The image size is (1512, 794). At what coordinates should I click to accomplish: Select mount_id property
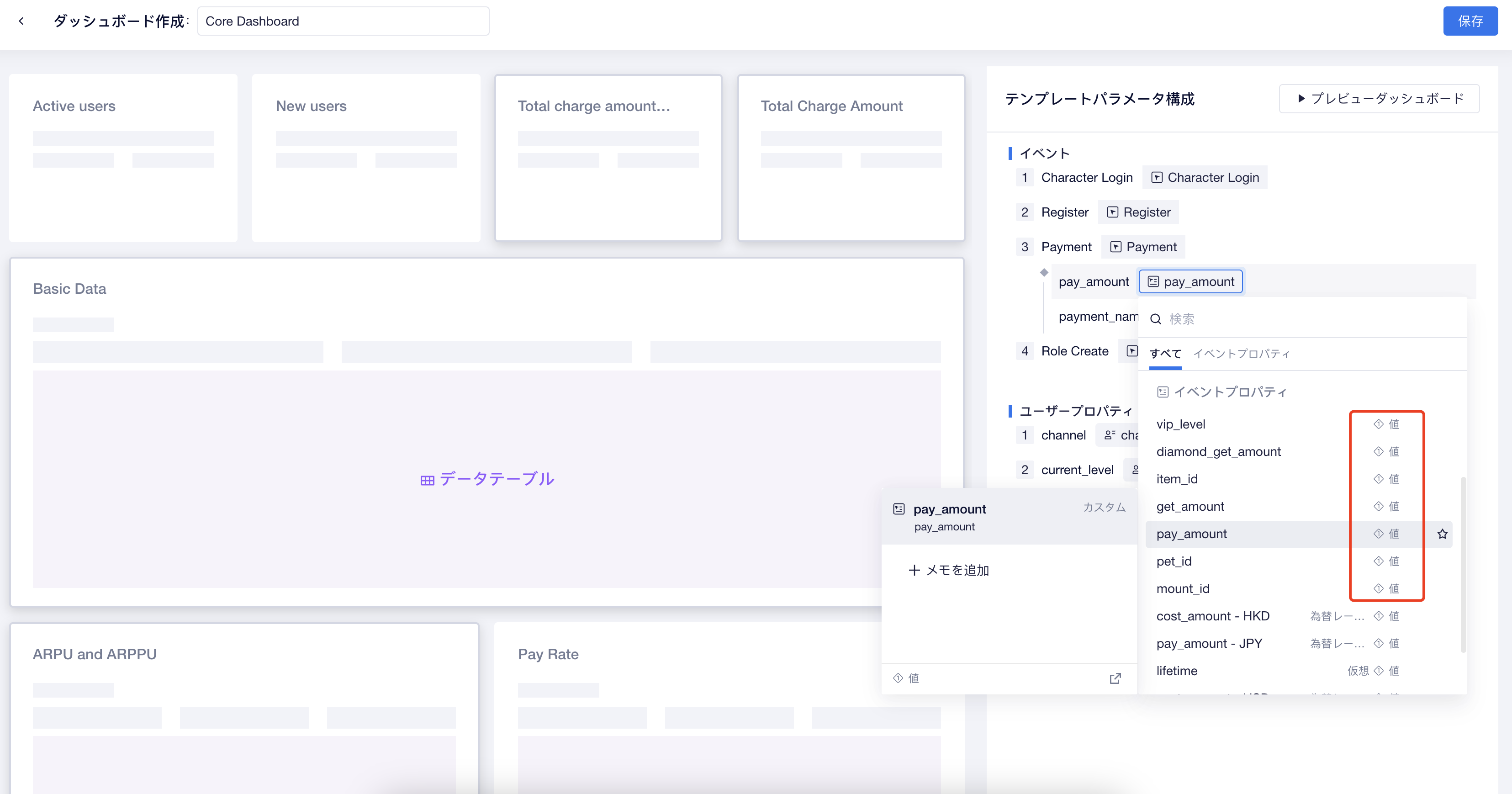tap(1298, 588)
